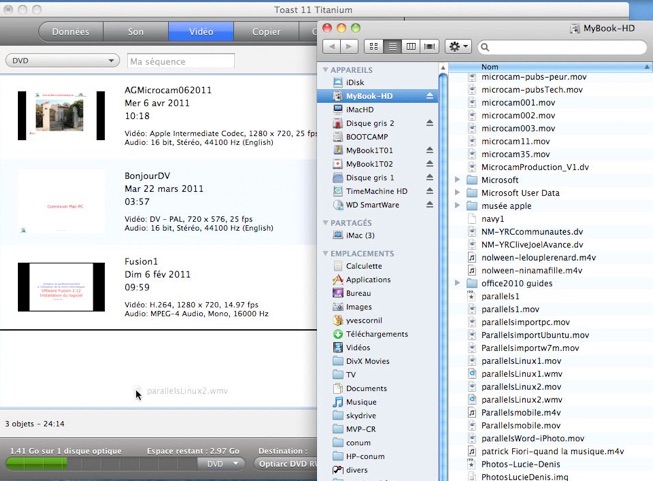The image size is (653, 481).
Task: Eject the Disque gris 1 drive
Action: pyautogui.click(x=429, y=178)
